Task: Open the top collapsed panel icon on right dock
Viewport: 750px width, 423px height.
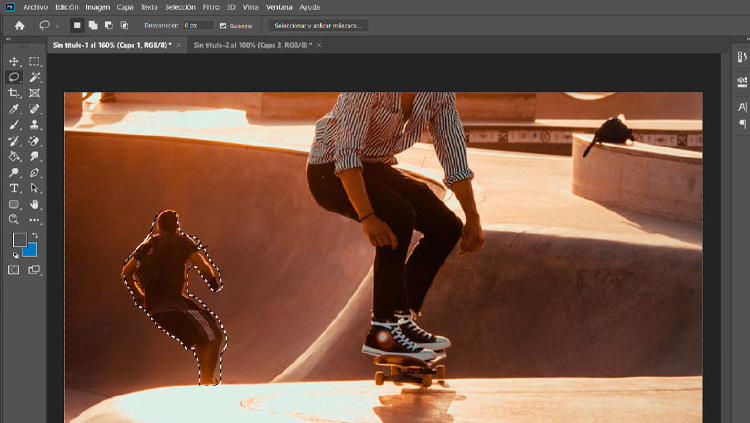Action: [742, 57]
